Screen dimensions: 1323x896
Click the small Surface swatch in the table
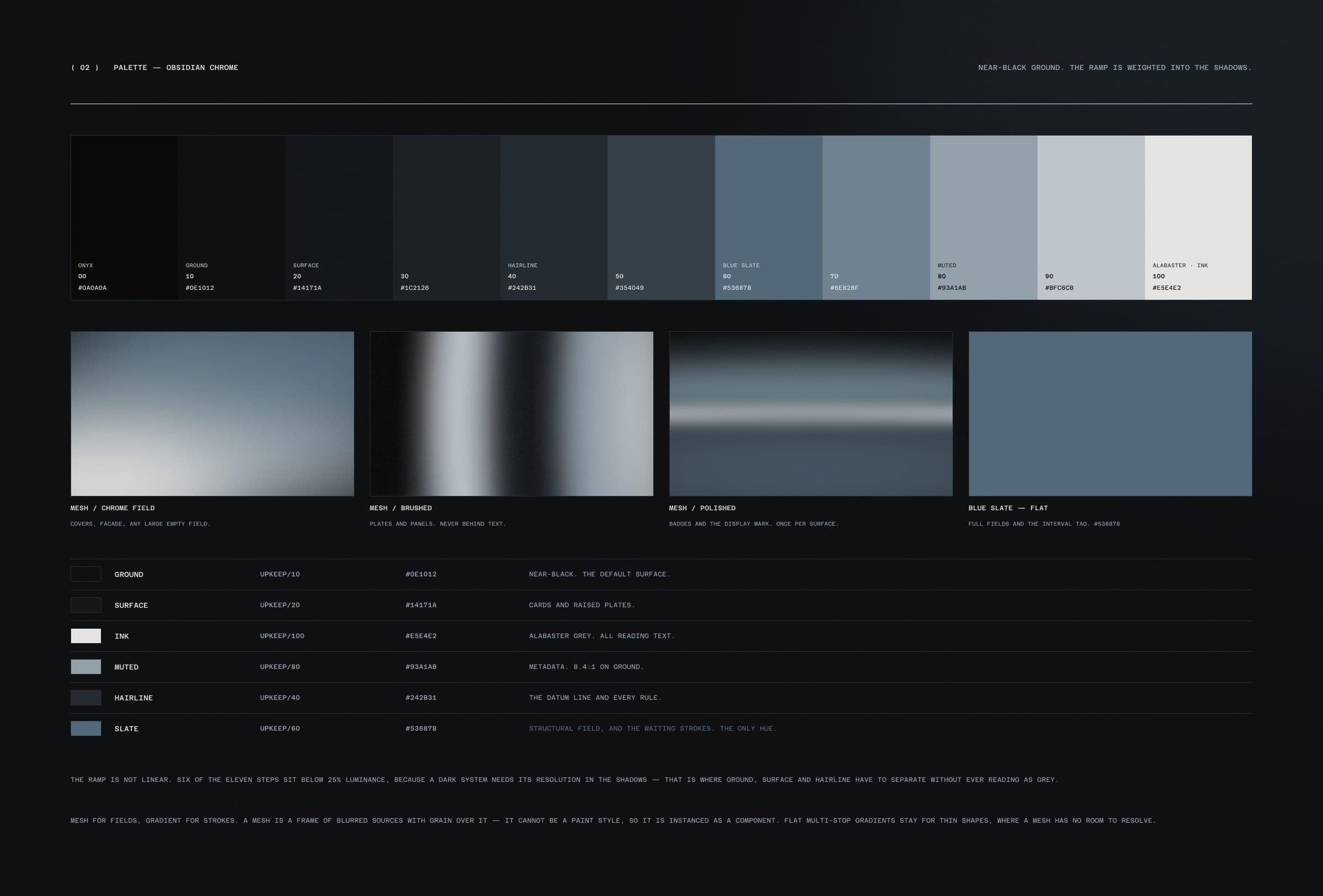point(86,604)
